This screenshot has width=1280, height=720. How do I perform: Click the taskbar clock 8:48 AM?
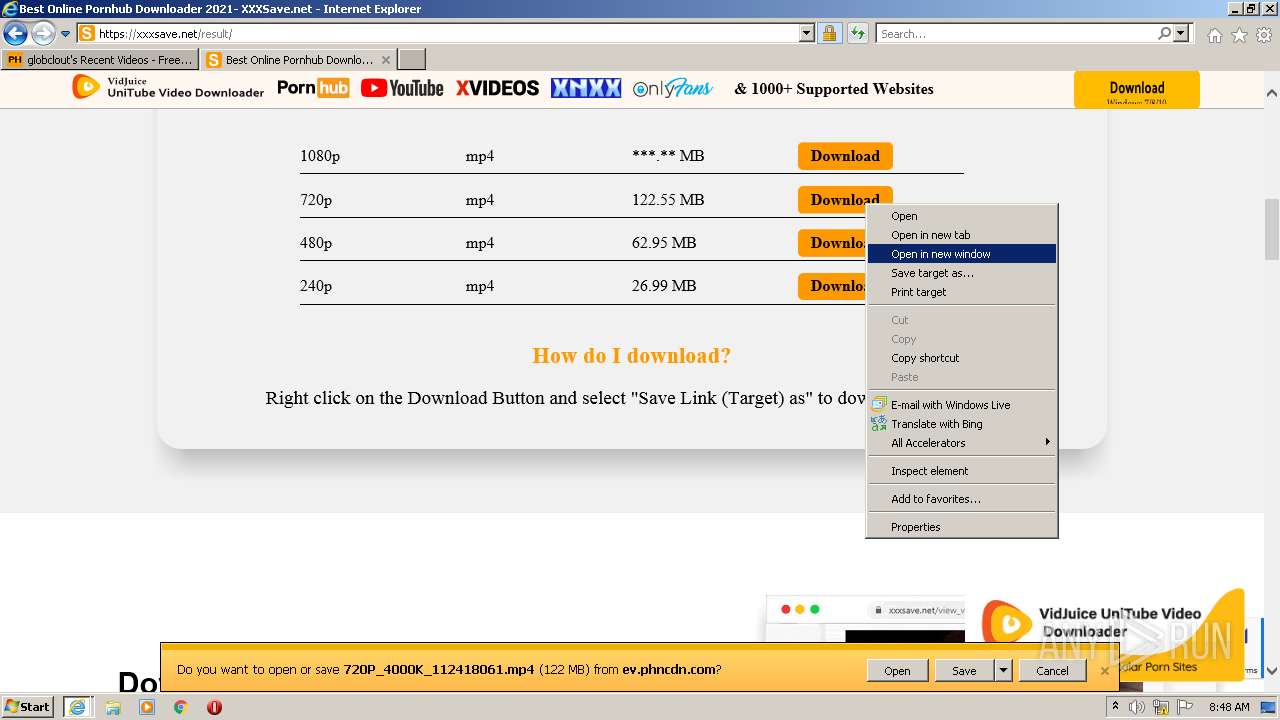coord(1228,707)
